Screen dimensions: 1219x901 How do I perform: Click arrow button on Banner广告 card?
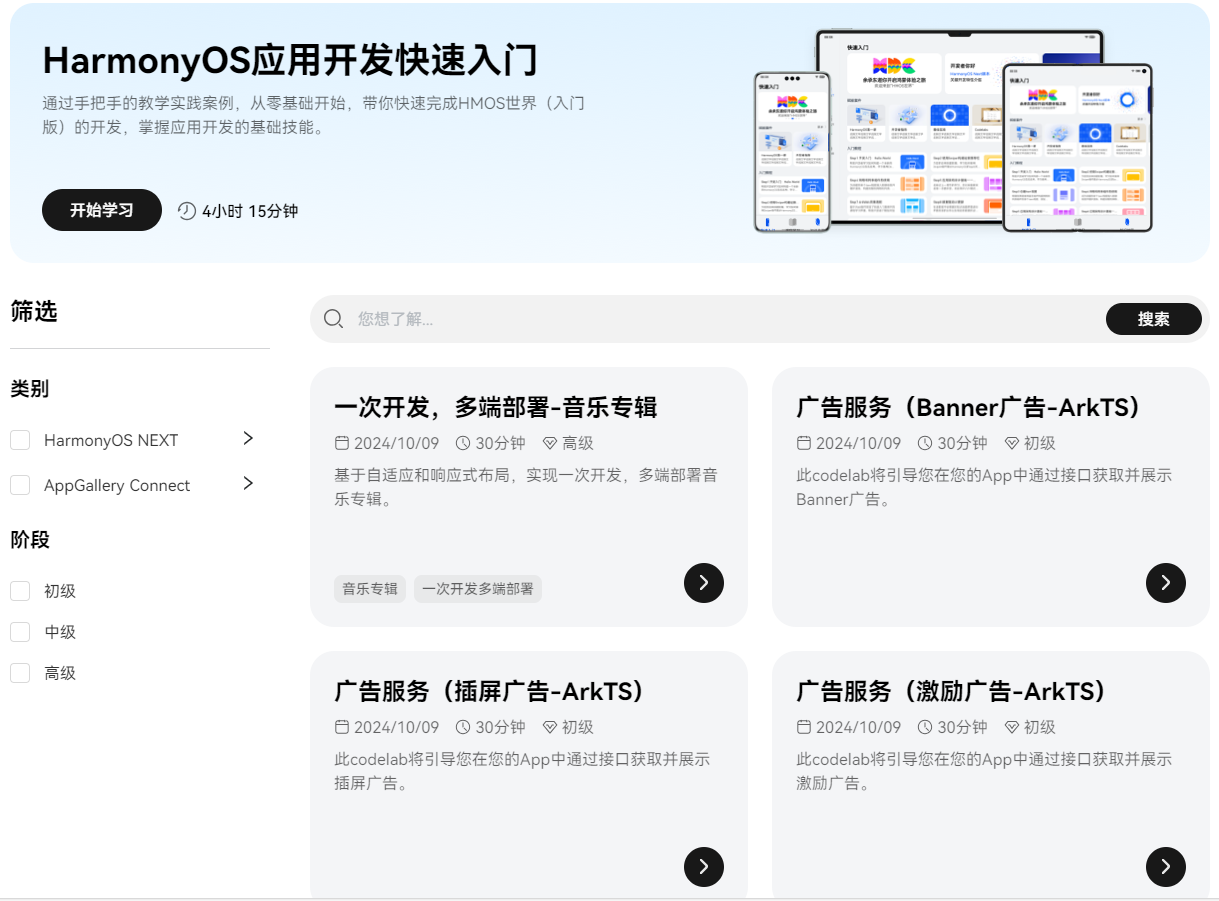tap(1166, 583)
